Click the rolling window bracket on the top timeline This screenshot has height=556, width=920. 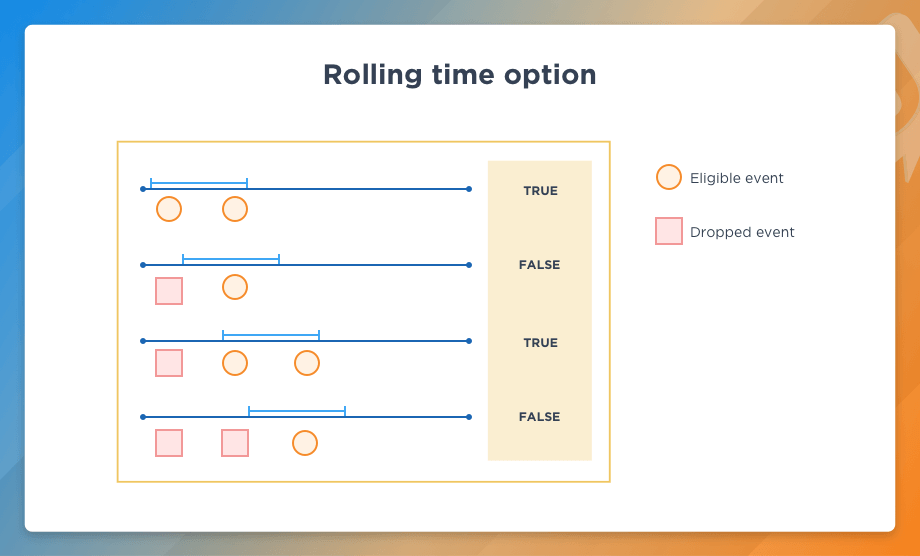coord(199,183)
